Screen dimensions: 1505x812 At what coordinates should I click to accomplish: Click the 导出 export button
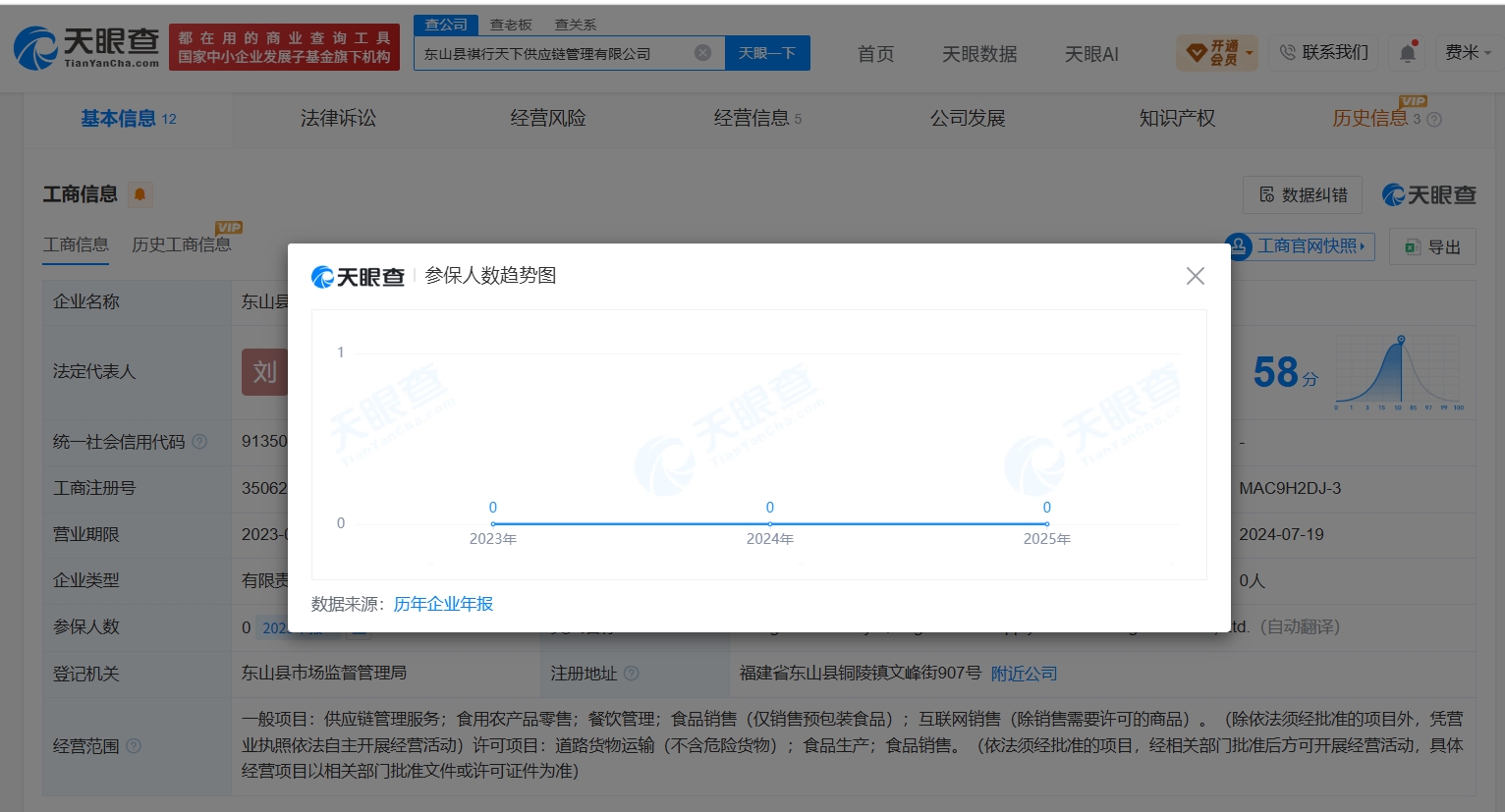tap(1432, 247)
